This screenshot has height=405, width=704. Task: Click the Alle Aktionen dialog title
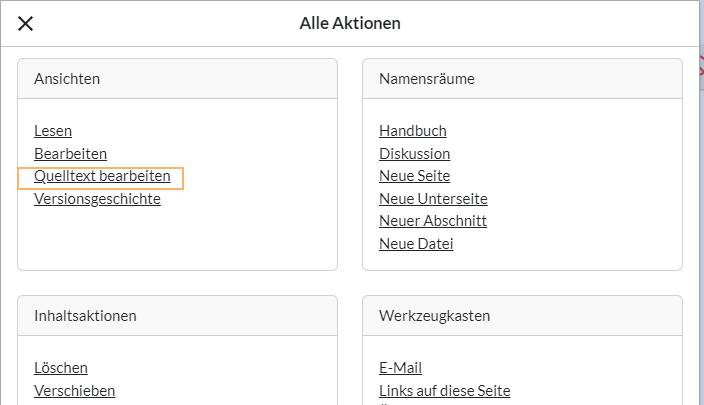pyautogui.click(x=351, y=23)
